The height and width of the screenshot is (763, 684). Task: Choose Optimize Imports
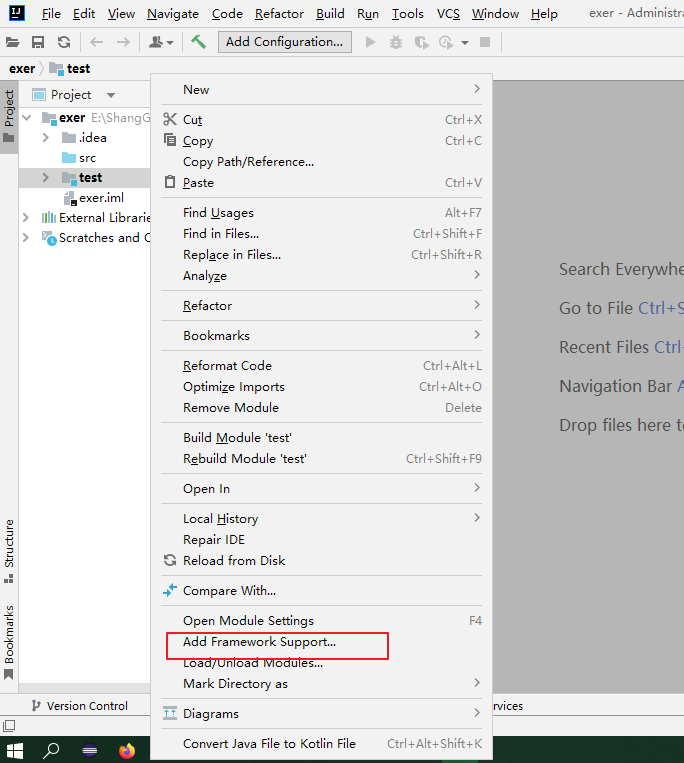point(322,387)
